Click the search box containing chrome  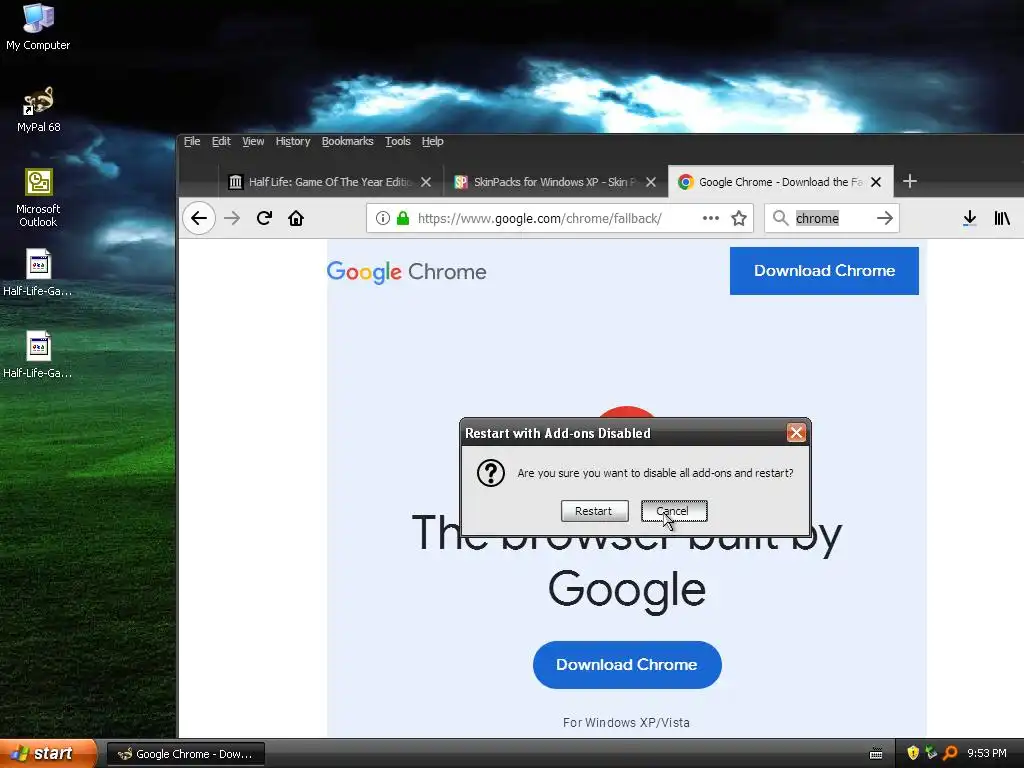pos(831,218)
